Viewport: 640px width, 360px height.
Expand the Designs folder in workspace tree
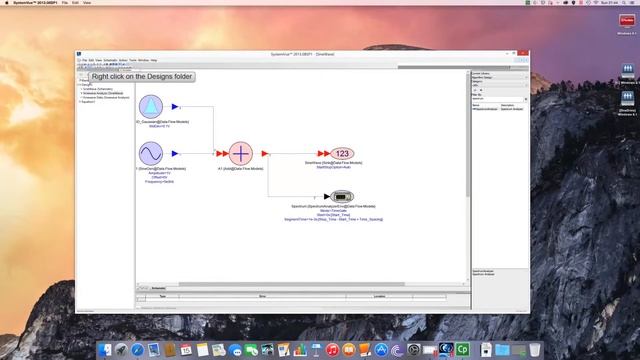(x=80, y=84)
